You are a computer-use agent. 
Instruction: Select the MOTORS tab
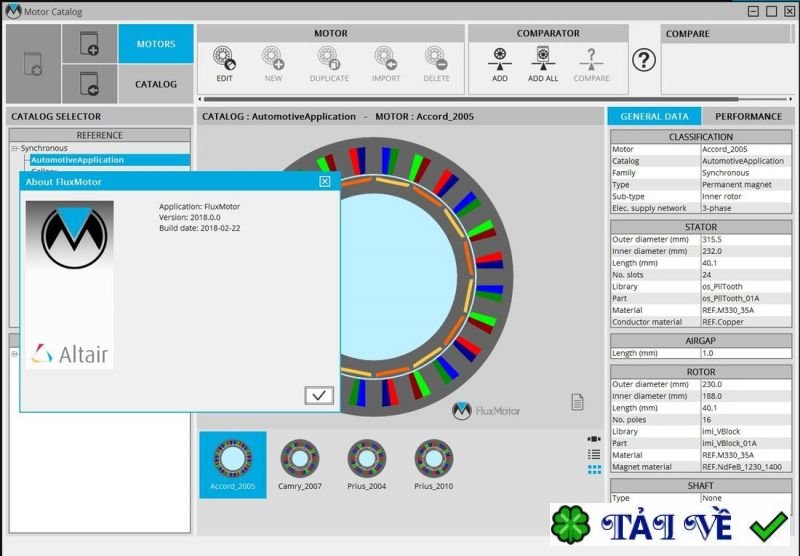click(x=156, y=44)
